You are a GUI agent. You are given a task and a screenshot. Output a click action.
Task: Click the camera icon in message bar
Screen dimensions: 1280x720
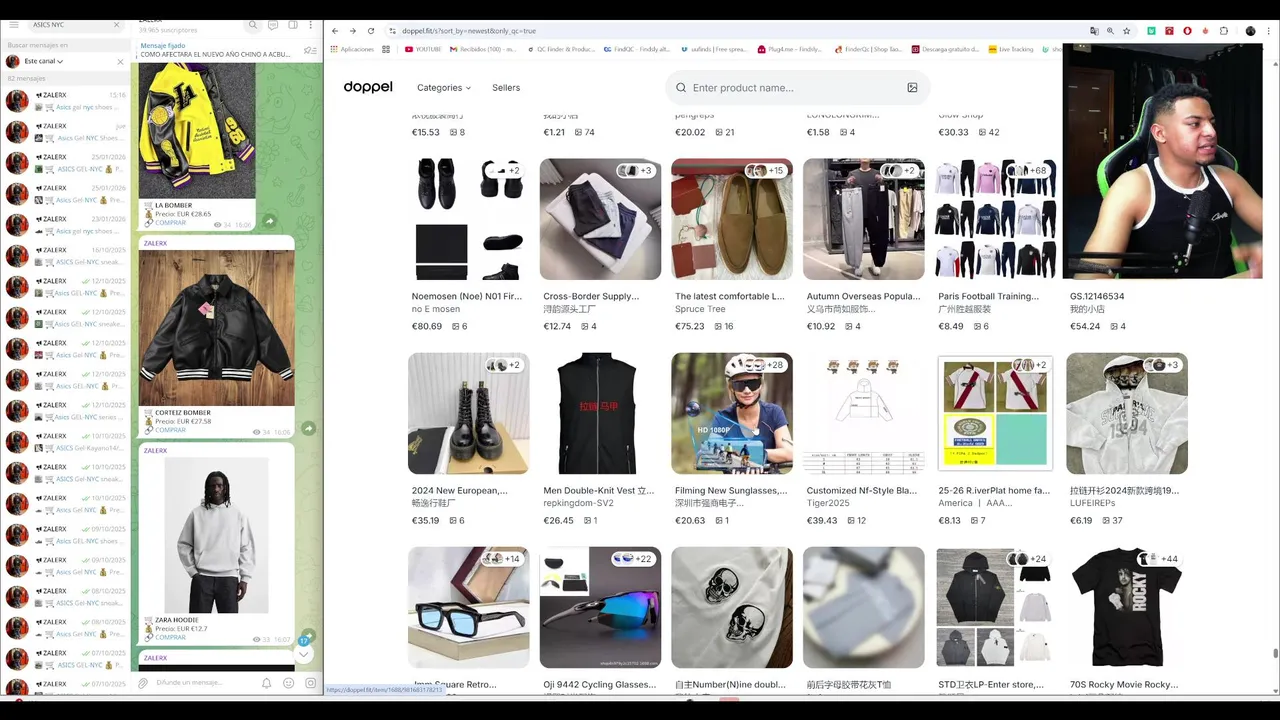pyautogui.click(x=311, y=683)
